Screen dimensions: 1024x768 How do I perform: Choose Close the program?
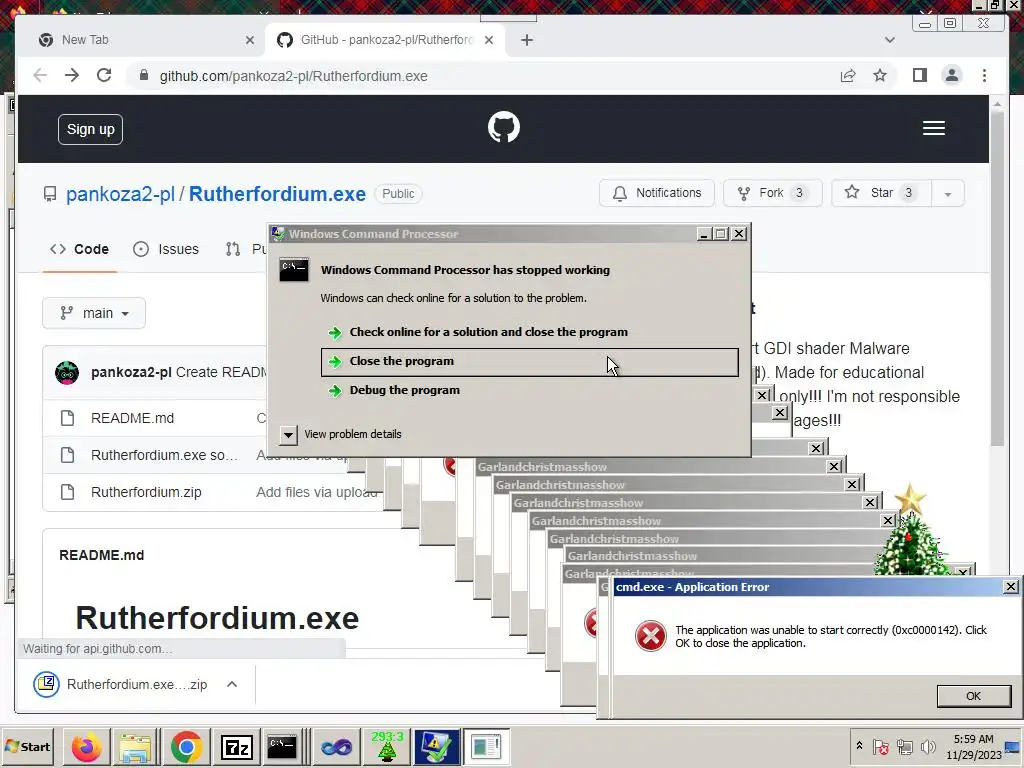(x=530, y=362)
